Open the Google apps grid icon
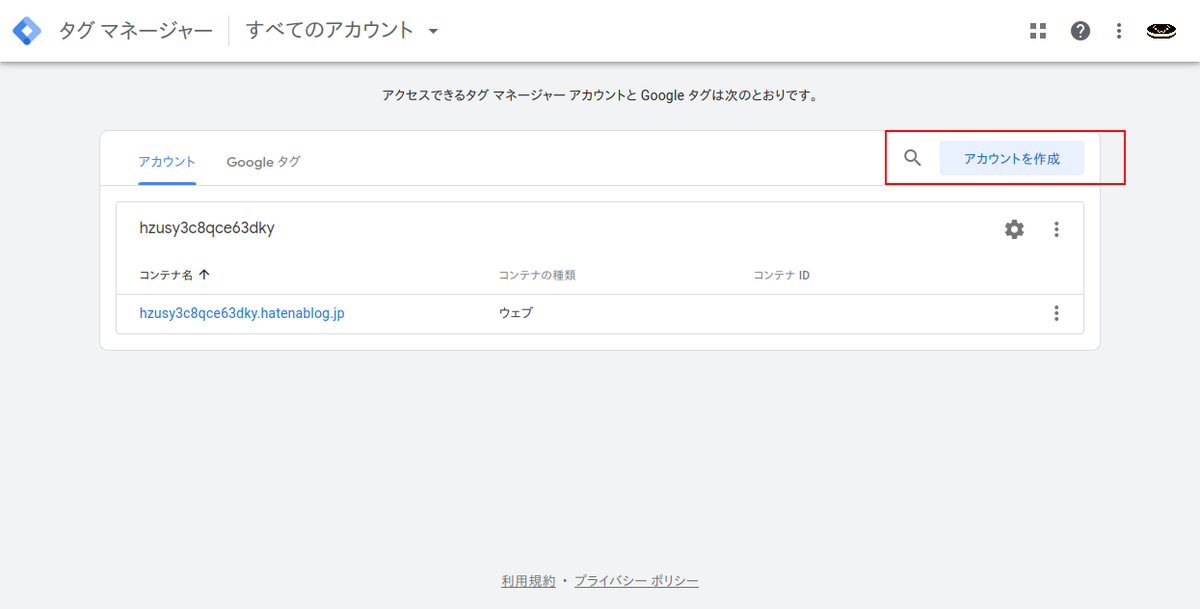1200x609 pixels. tap(1038, 31)
